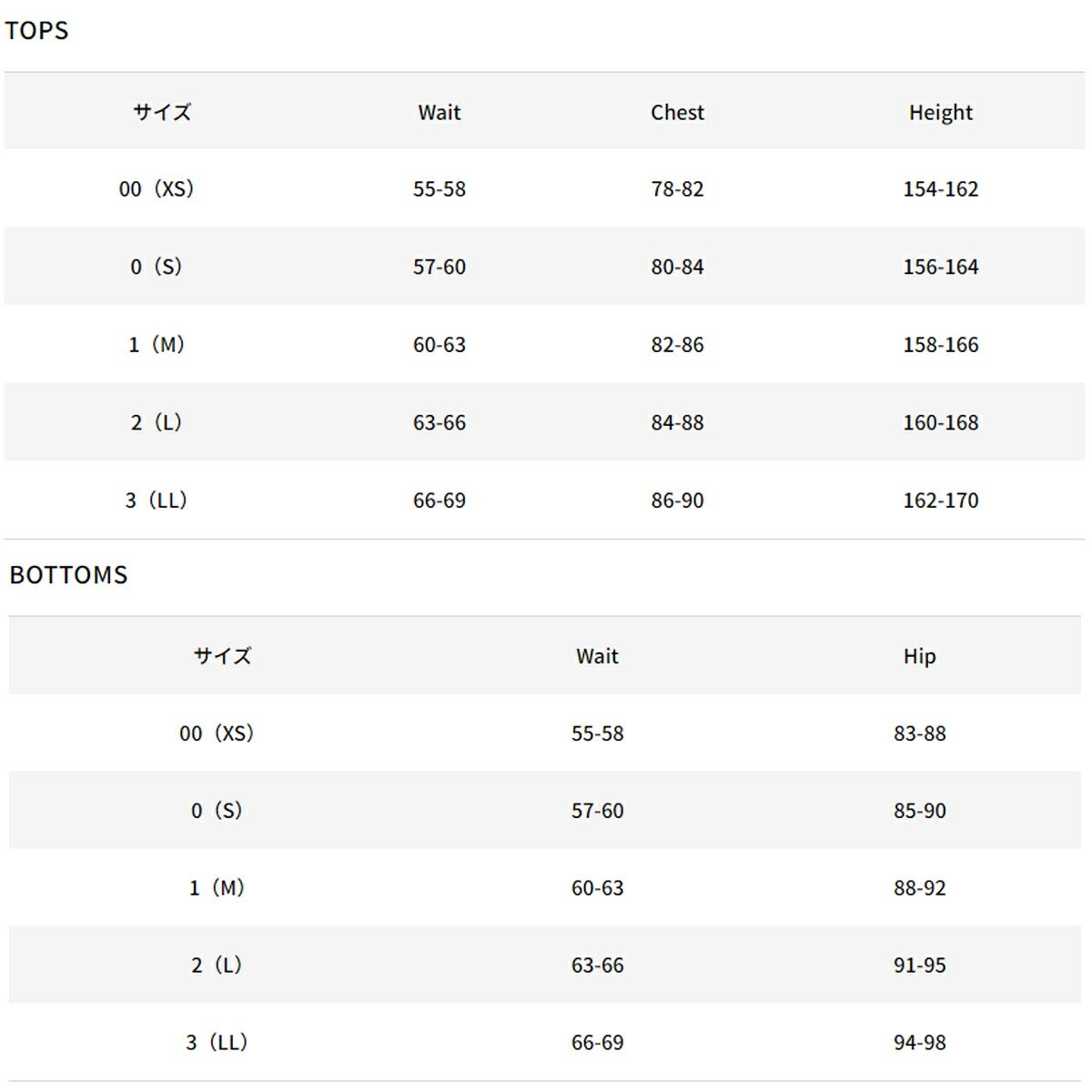Click the 0 (S) size in BOTTOMS table
Screen dimensions: 1092x1092
217,811
